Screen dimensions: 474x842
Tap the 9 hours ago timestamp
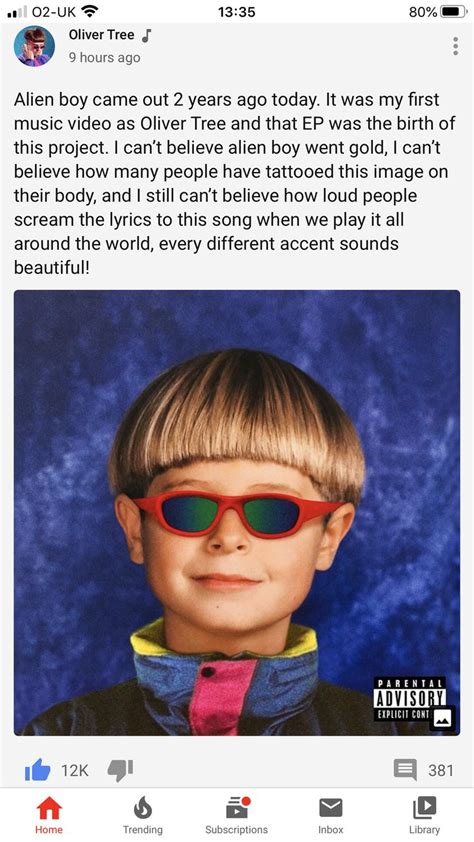104,57
